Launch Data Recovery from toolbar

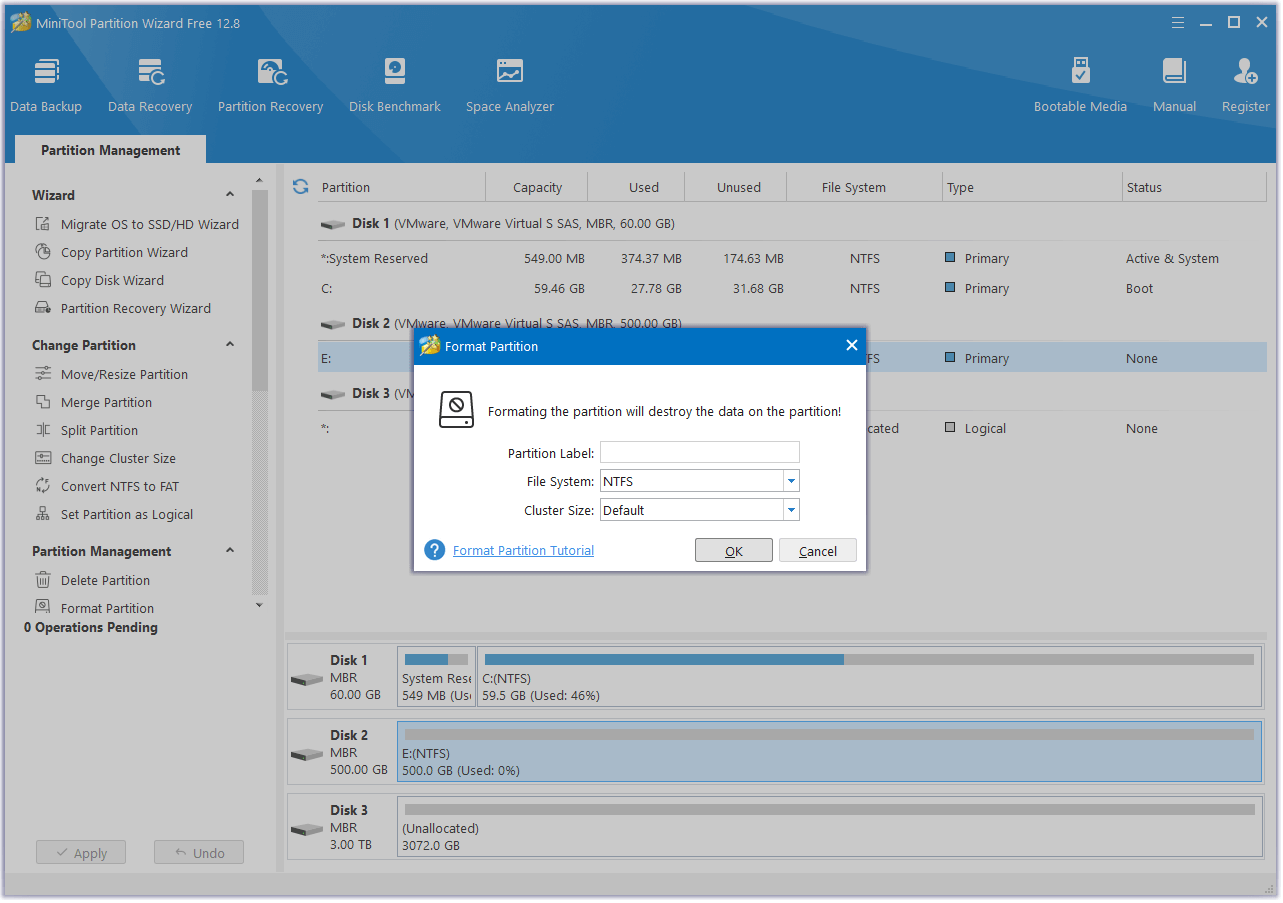click(150, 85)
